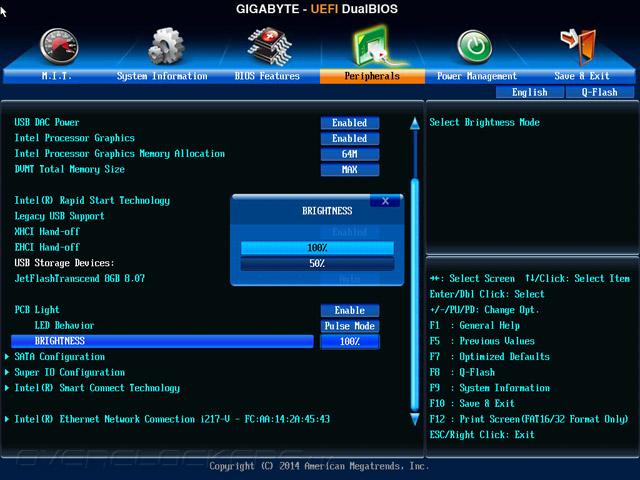Click the highlighted BRIGHTNESS row
640x480 pixels.
(x=162, y=341)
